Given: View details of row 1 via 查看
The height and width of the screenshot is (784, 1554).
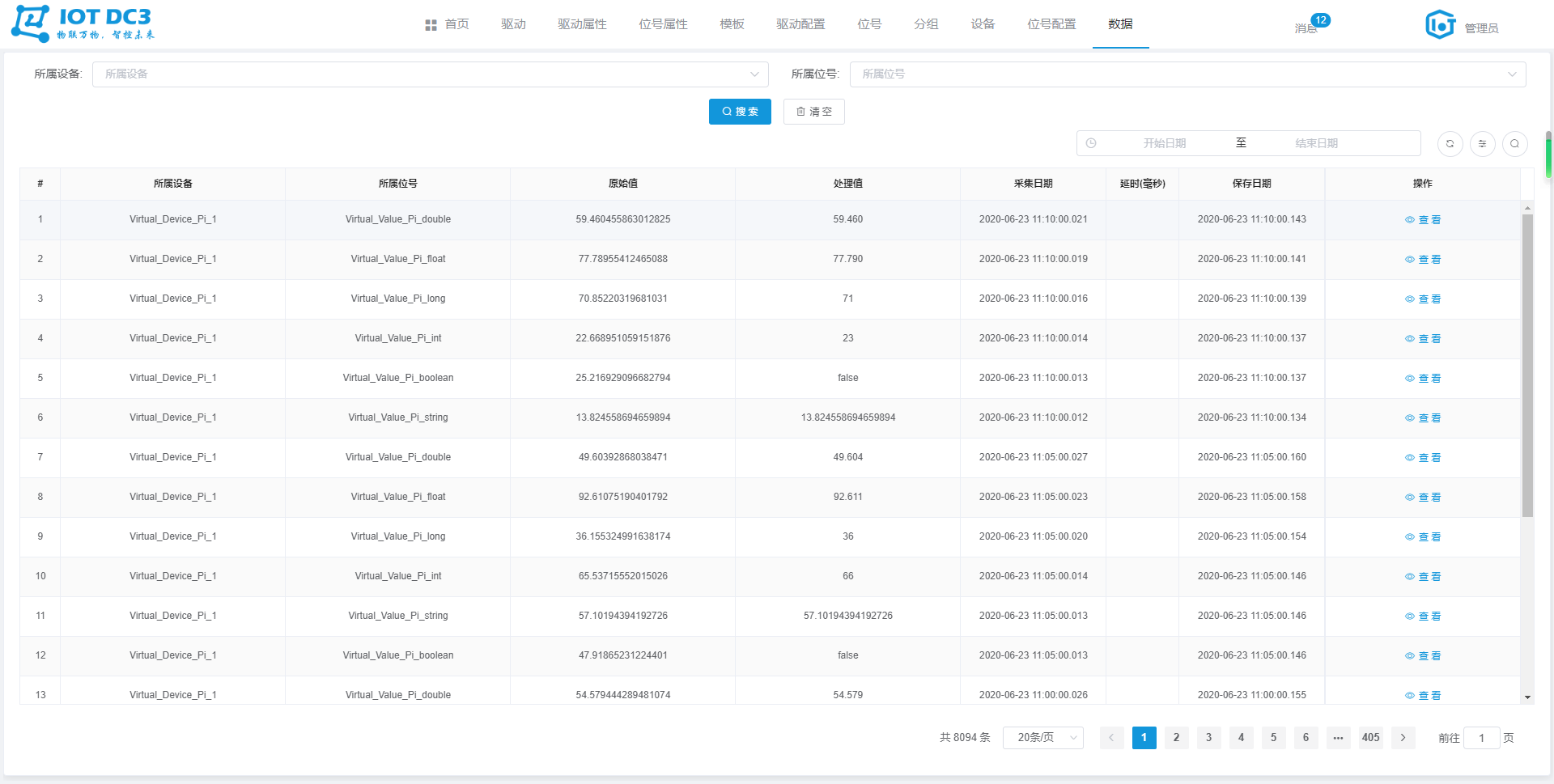Looking at the screenshot, I should point(1422,220).
